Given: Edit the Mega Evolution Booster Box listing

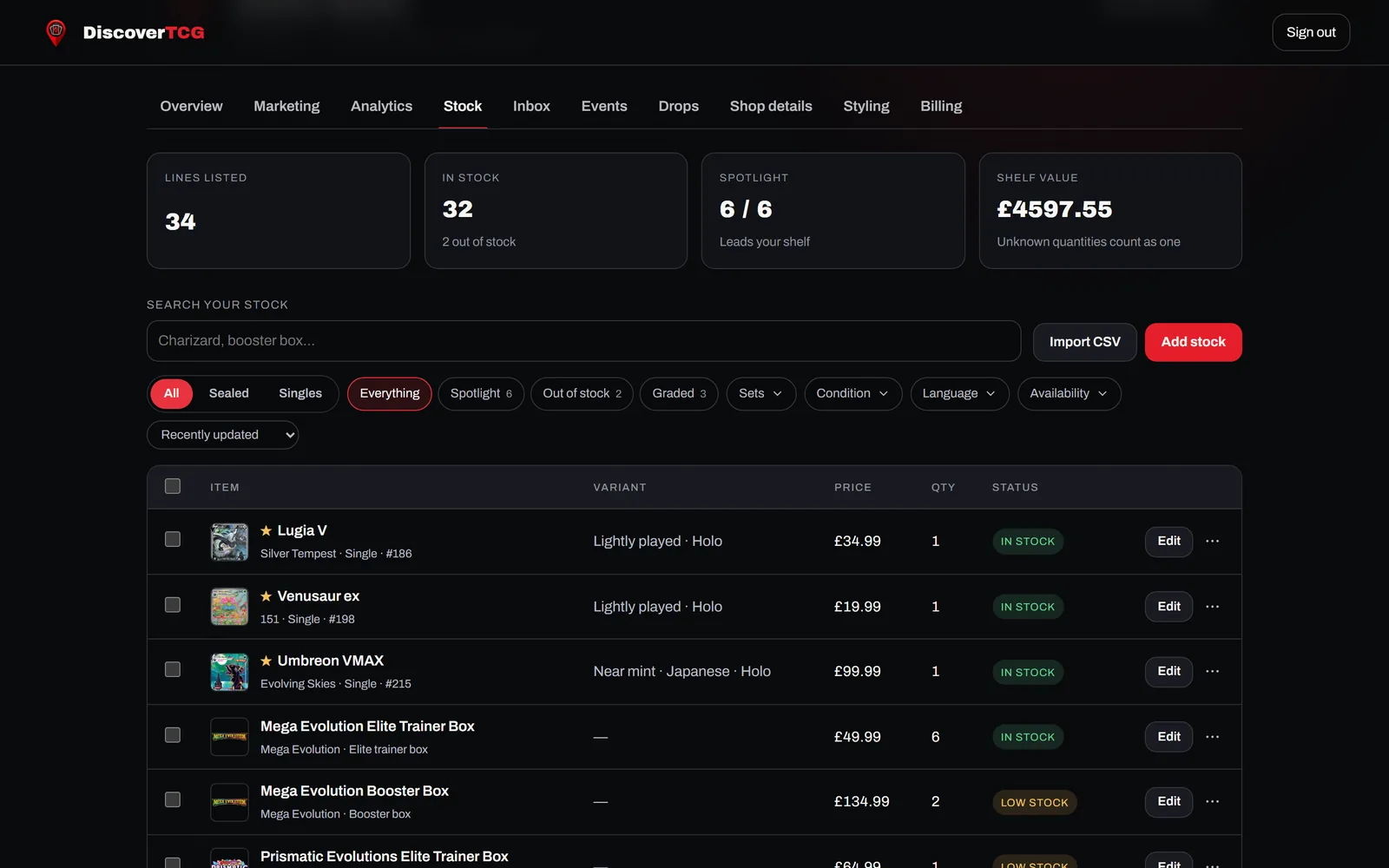Looking at the screenshot, I should [x=1168, y=801].
